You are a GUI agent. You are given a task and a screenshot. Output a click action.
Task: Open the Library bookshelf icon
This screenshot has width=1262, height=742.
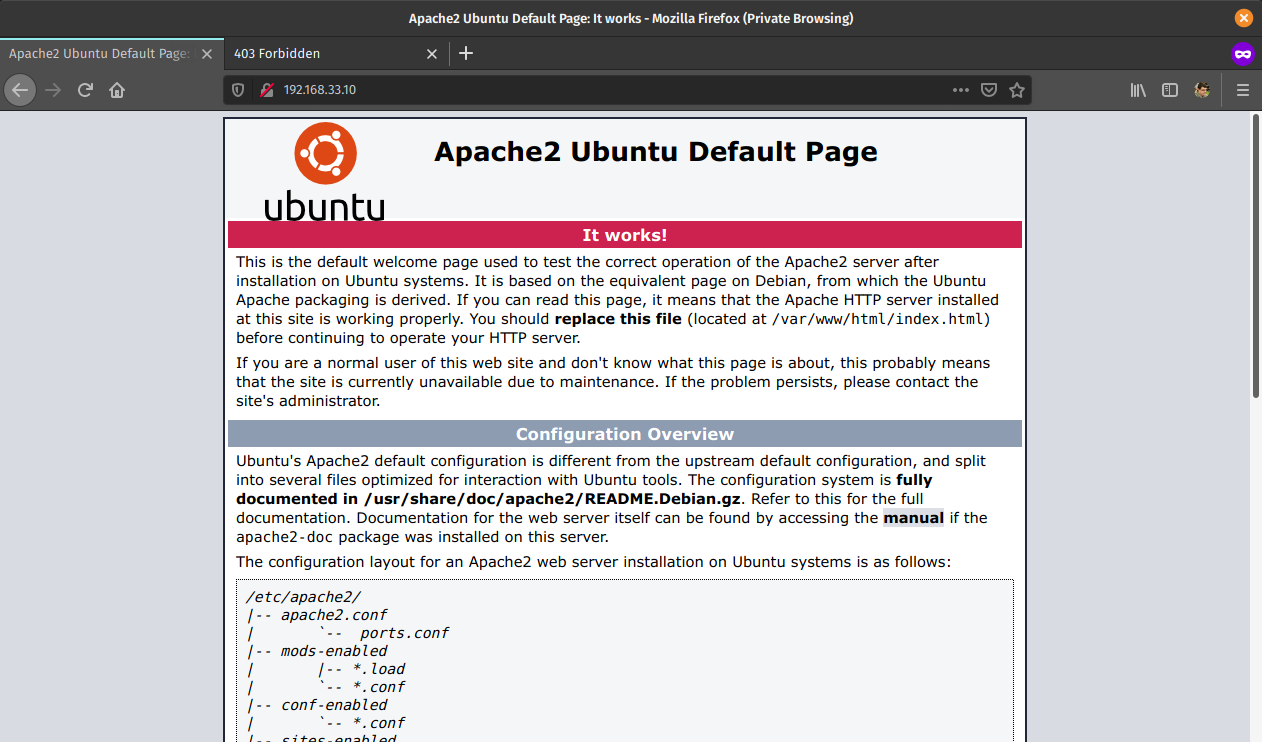(1138, 90)
